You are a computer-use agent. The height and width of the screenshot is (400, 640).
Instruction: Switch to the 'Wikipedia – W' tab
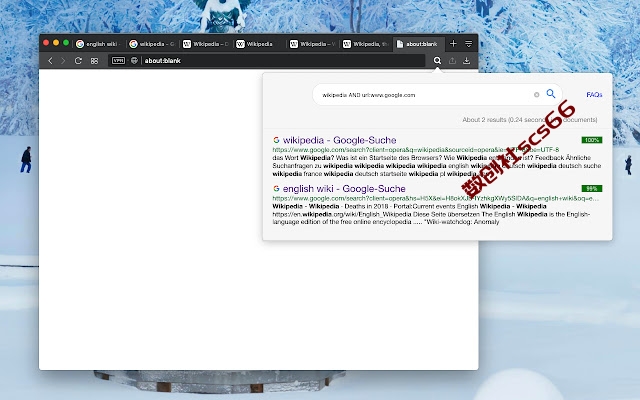click(x=312, y=44)
